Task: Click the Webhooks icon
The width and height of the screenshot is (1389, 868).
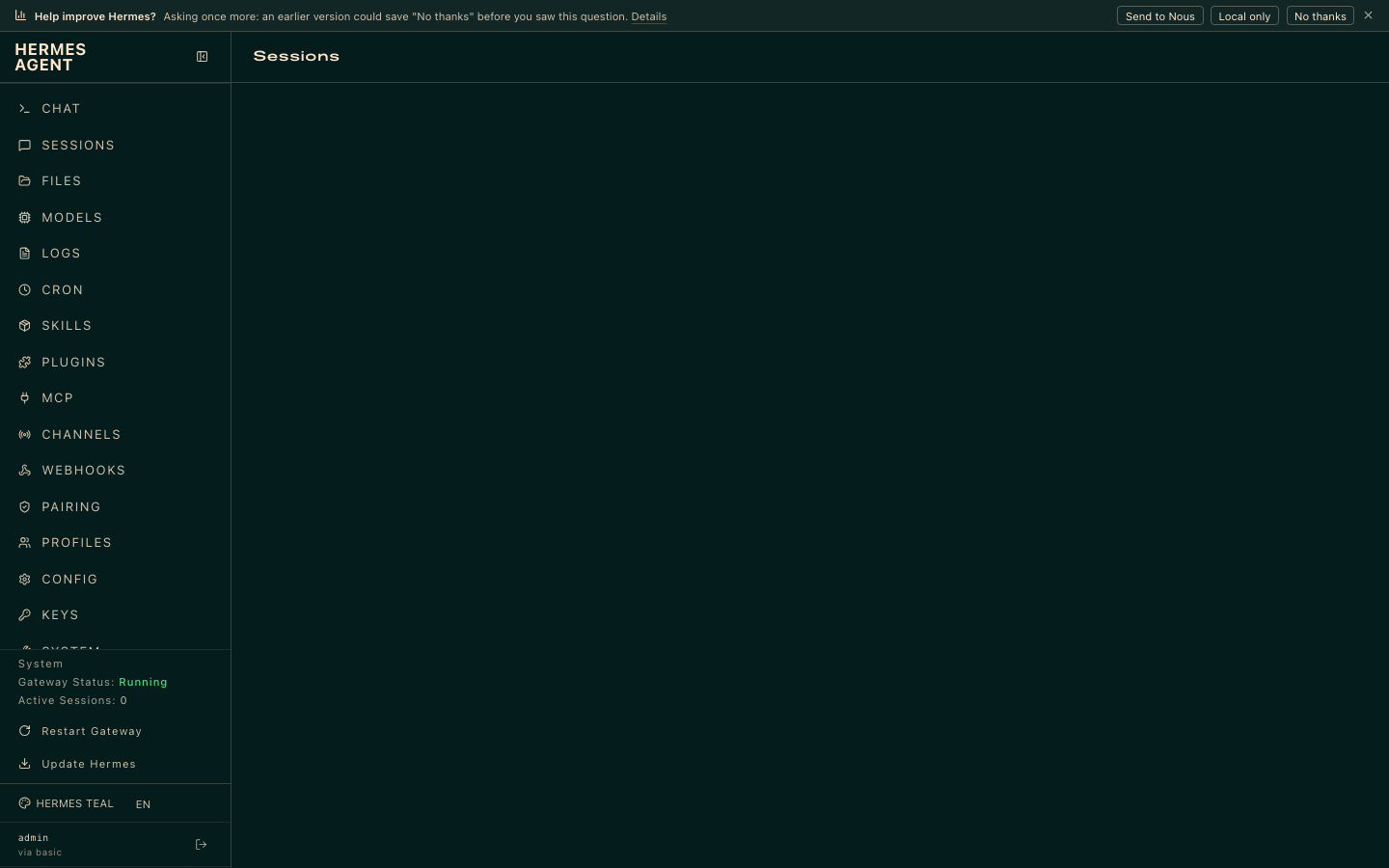Action: [24, 471]
